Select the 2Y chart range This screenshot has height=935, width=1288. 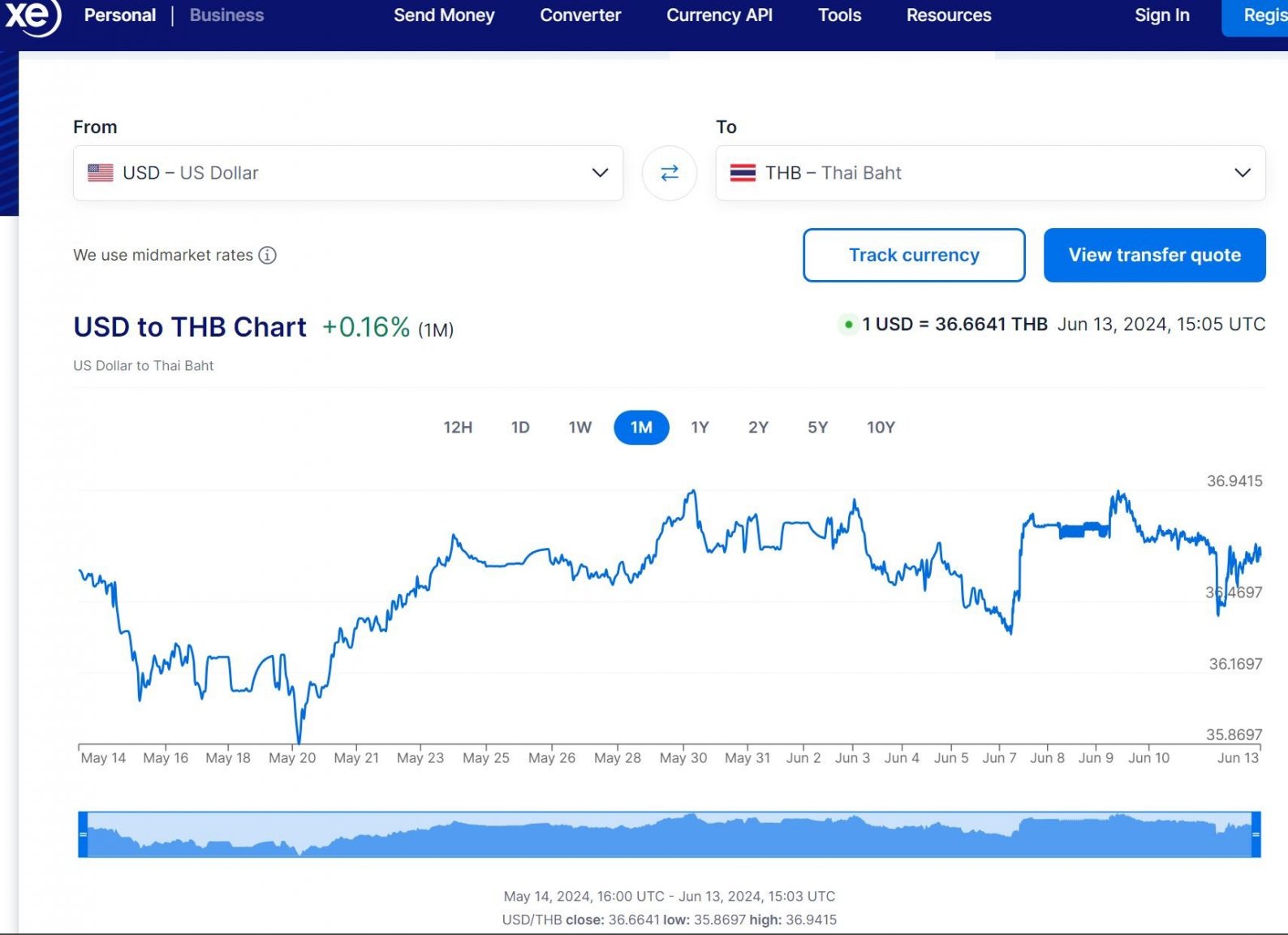[758, 428]
